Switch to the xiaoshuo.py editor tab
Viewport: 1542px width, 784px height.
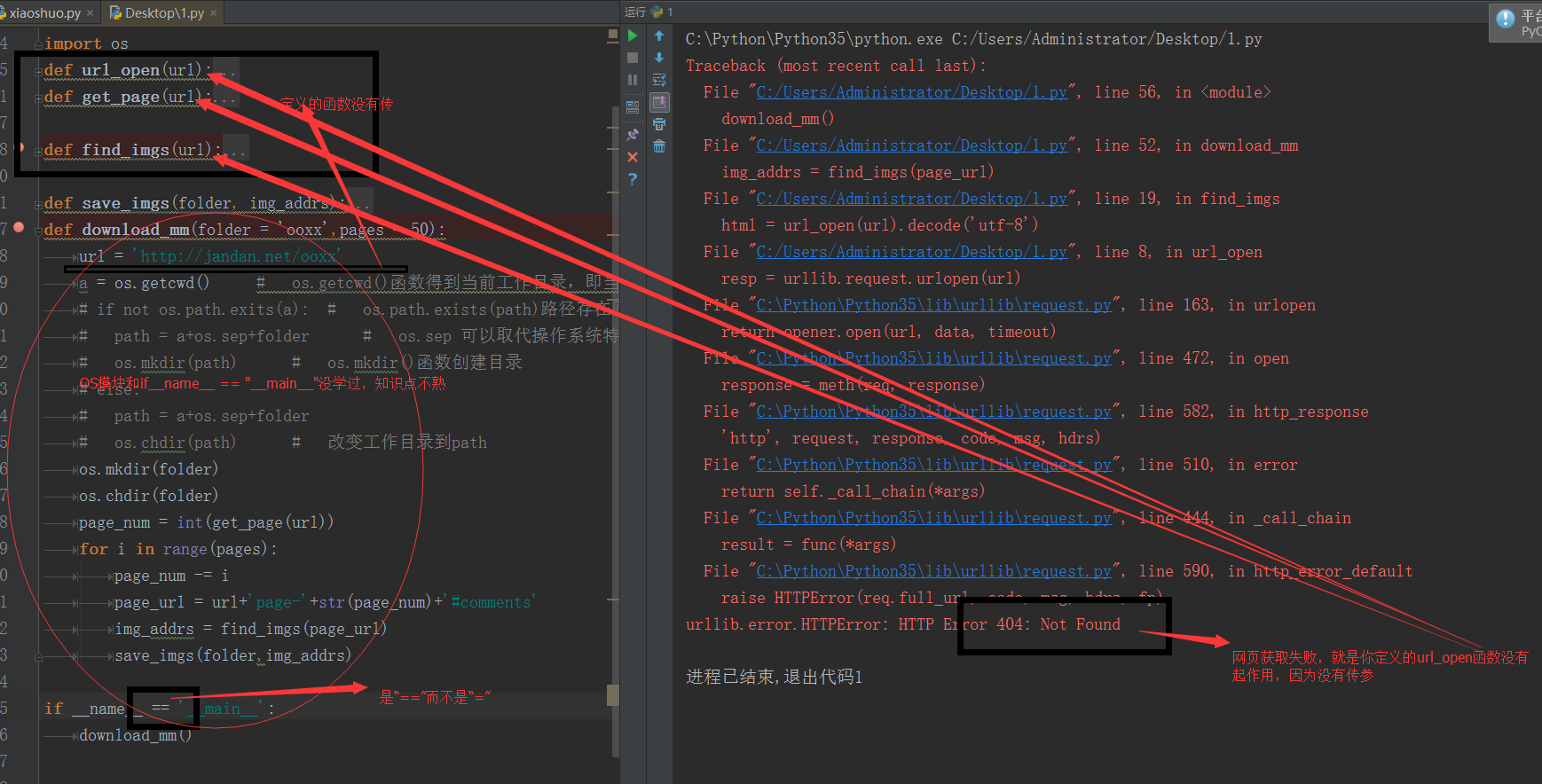tap(43, 12)
